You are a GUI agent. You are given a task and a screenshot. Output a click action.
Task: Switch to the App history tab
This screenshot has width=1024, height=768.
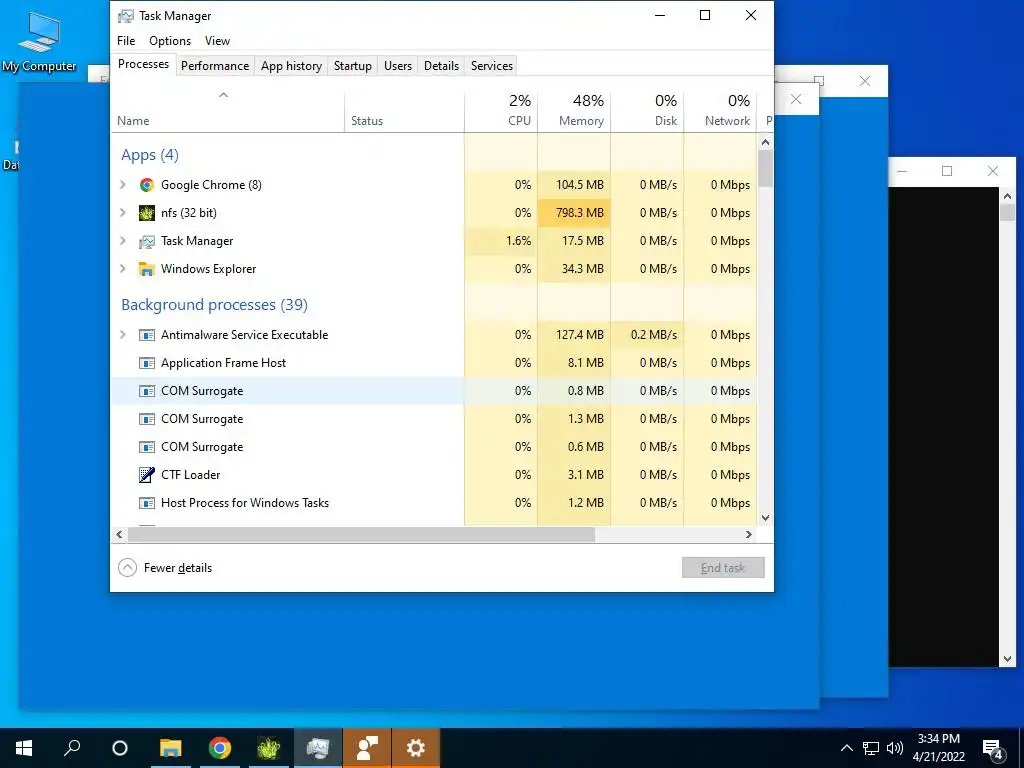[291, 66]
